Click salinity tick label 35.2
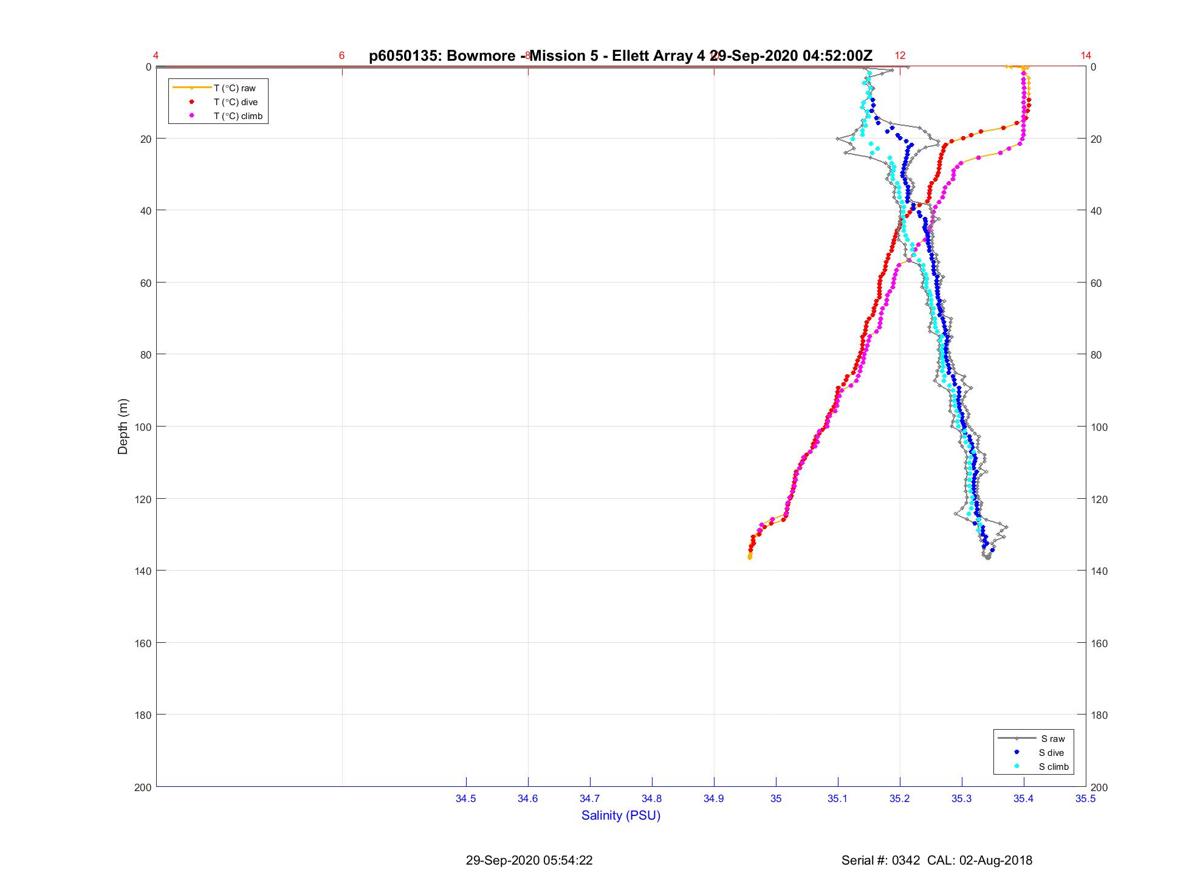 point(900,798)
